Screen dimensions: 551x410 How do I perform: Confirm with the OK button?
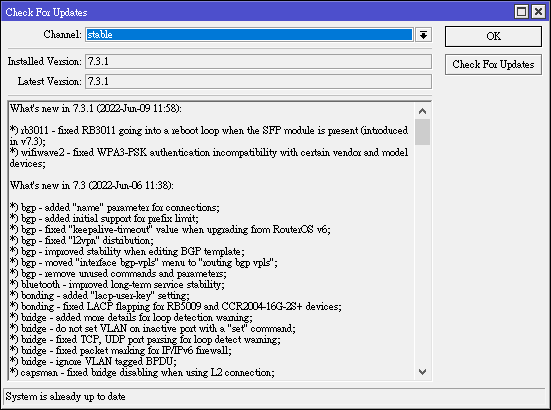493,36
